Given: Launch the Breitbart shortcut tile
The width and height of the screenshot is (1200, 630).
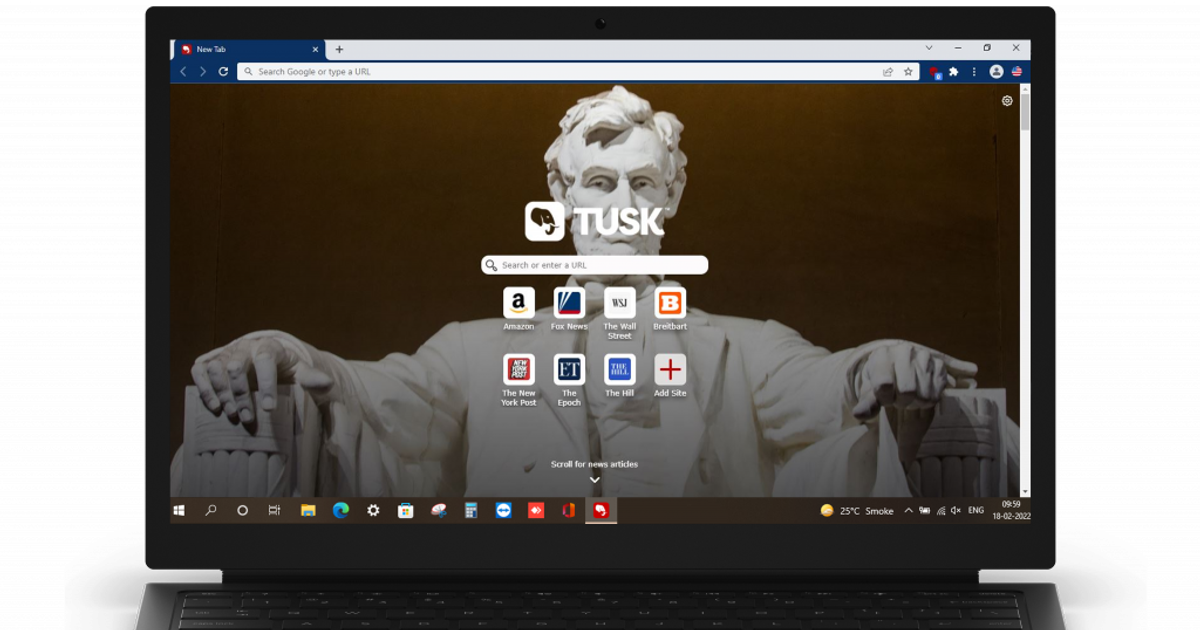Looking at the screenshot, I should pyautogui.click(x=670, y=303).
